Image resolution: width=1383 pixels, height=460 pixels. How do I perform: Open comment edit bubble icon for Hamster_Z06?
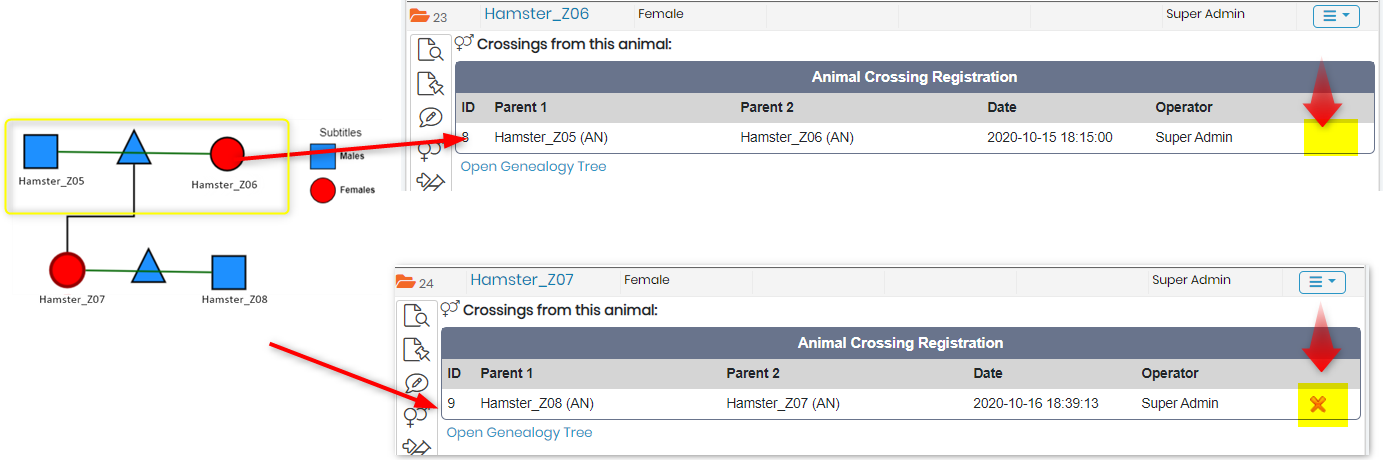point(430,117)
